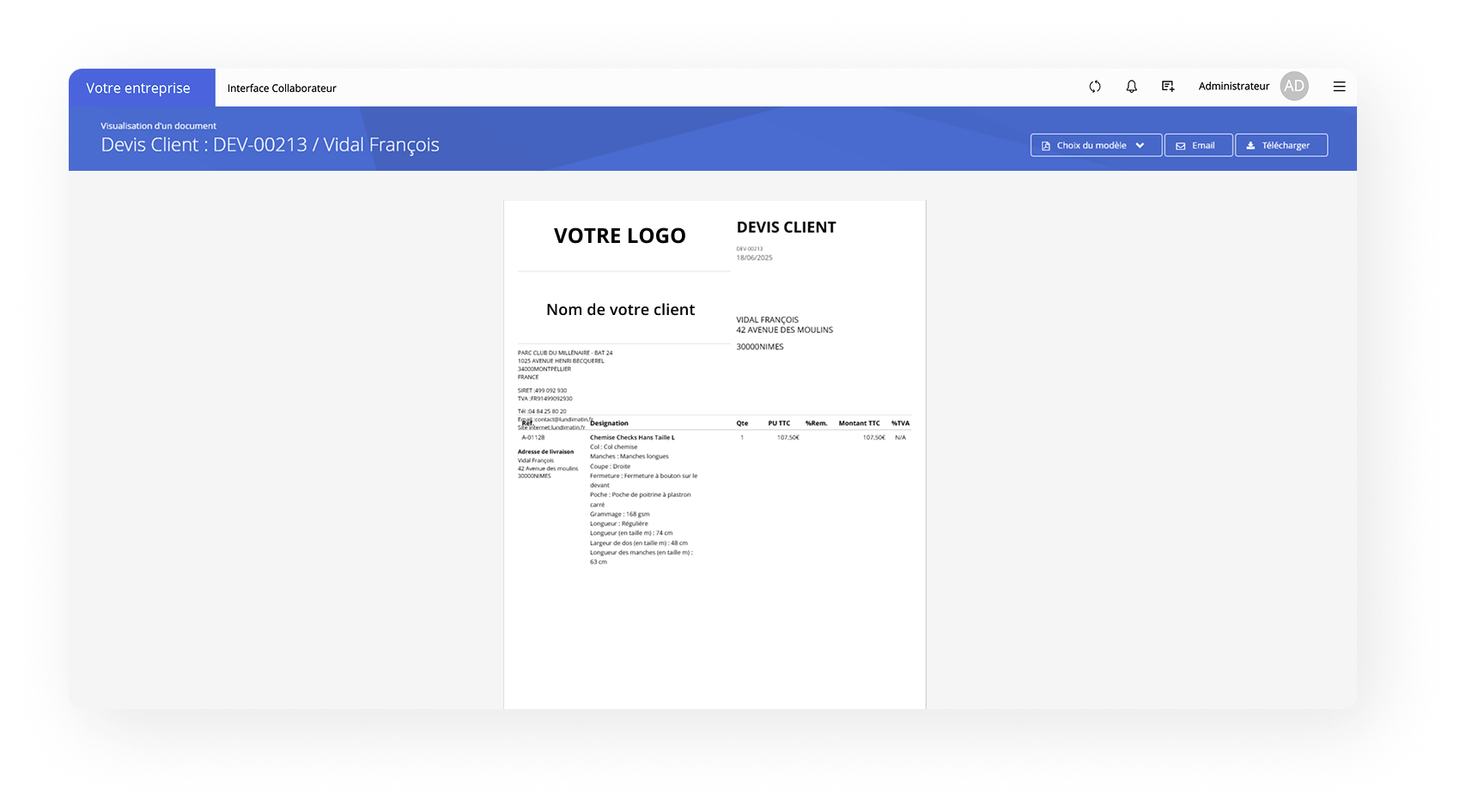Click the Administrateur user name
Screen dimensions: 1460x812
pyautogui.click(x=1233, y=87)
